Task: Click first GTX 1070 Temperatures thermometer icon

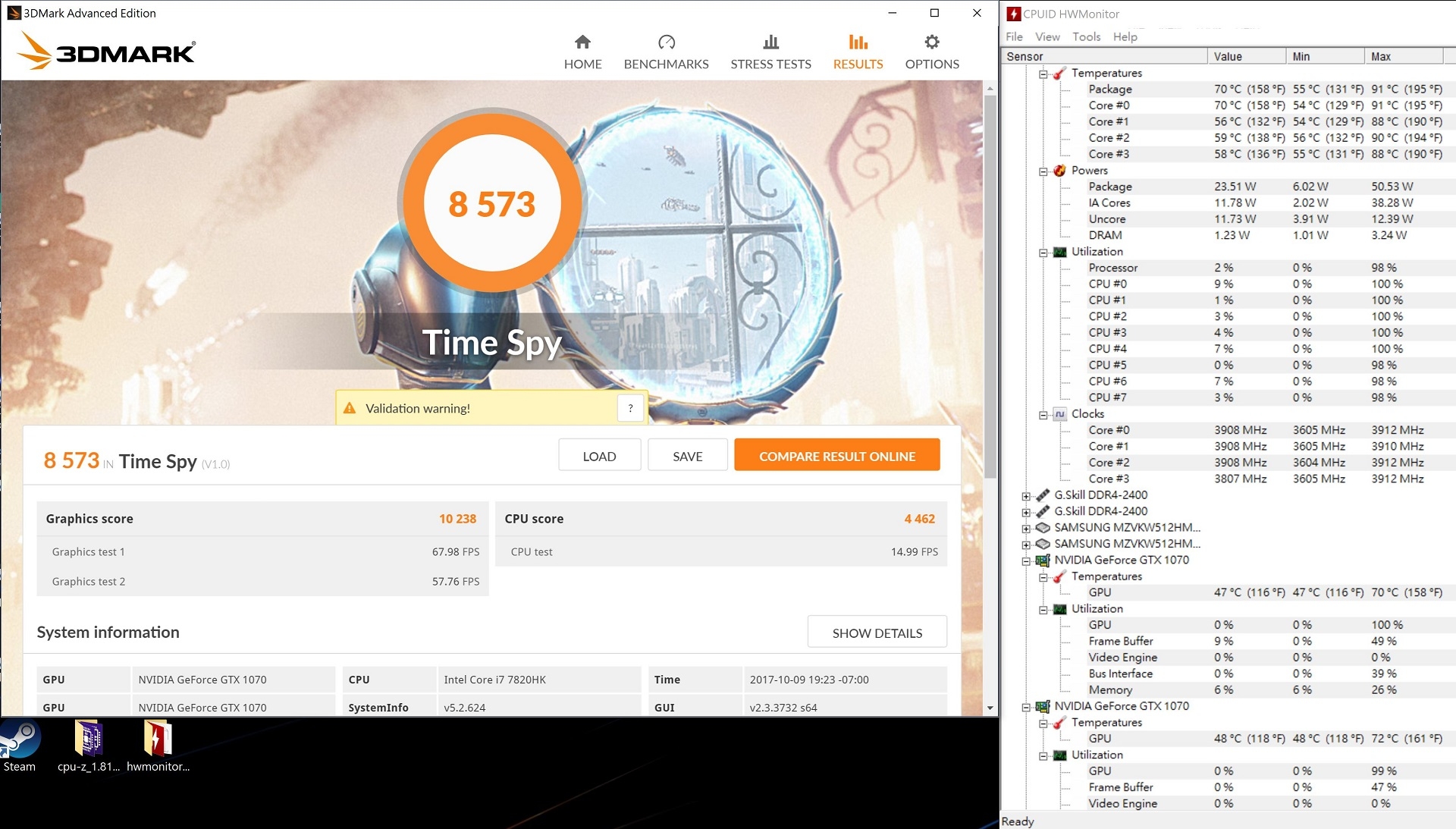Action: (x=1059, y=576)
